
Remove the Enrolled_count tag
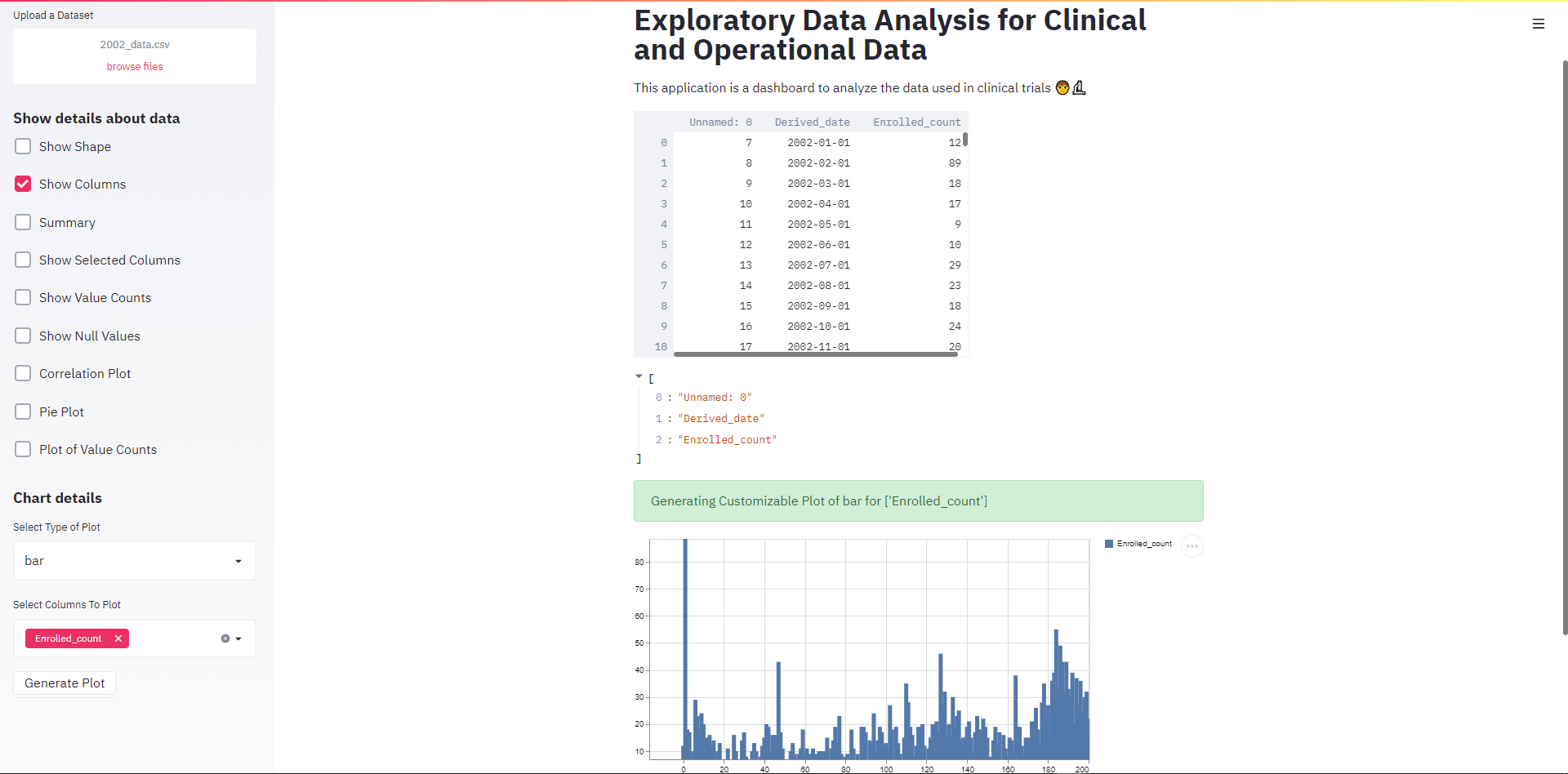[x=118, y=638]
